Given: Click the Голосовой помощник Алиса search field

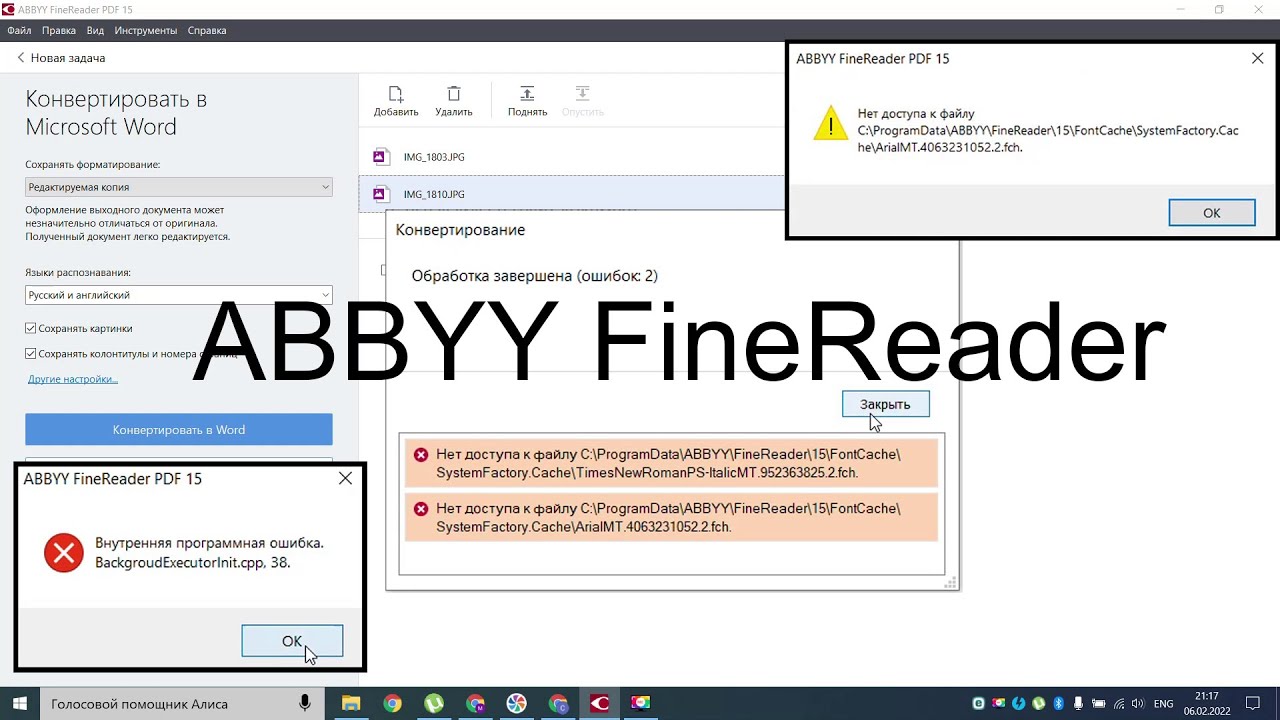Looking at the screenshot, I should [x=180, y=704].
